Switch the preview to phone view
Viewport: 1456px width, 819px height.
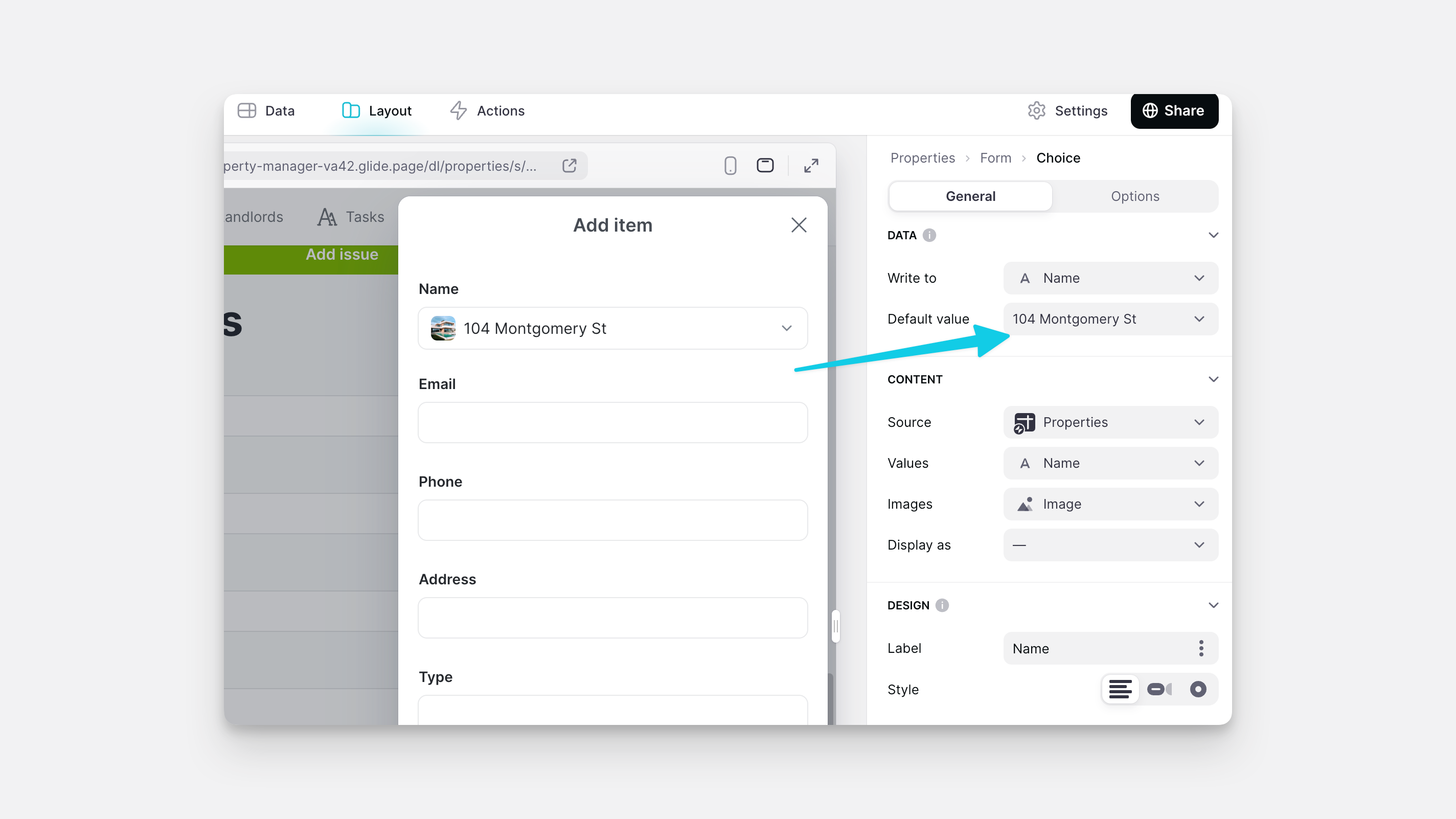coord(730,165)
